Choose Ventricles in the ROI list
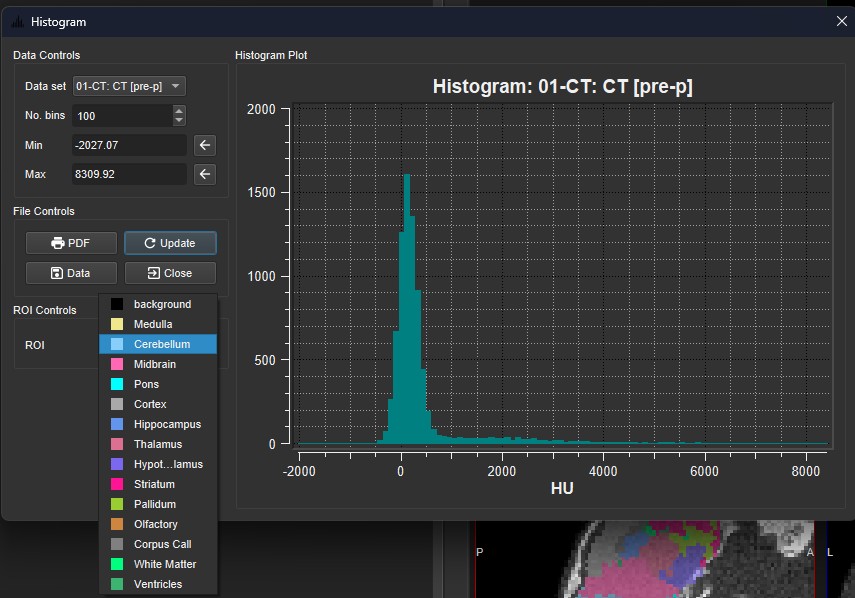 (158, 584)
